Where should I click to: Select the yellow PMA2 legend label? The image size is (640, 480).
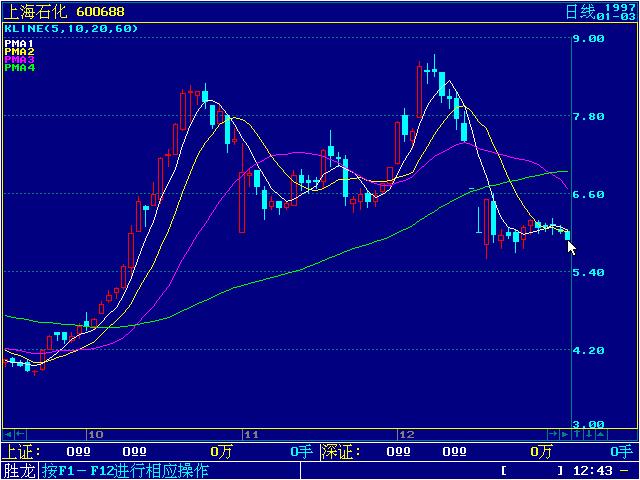[x=19, y=52]
